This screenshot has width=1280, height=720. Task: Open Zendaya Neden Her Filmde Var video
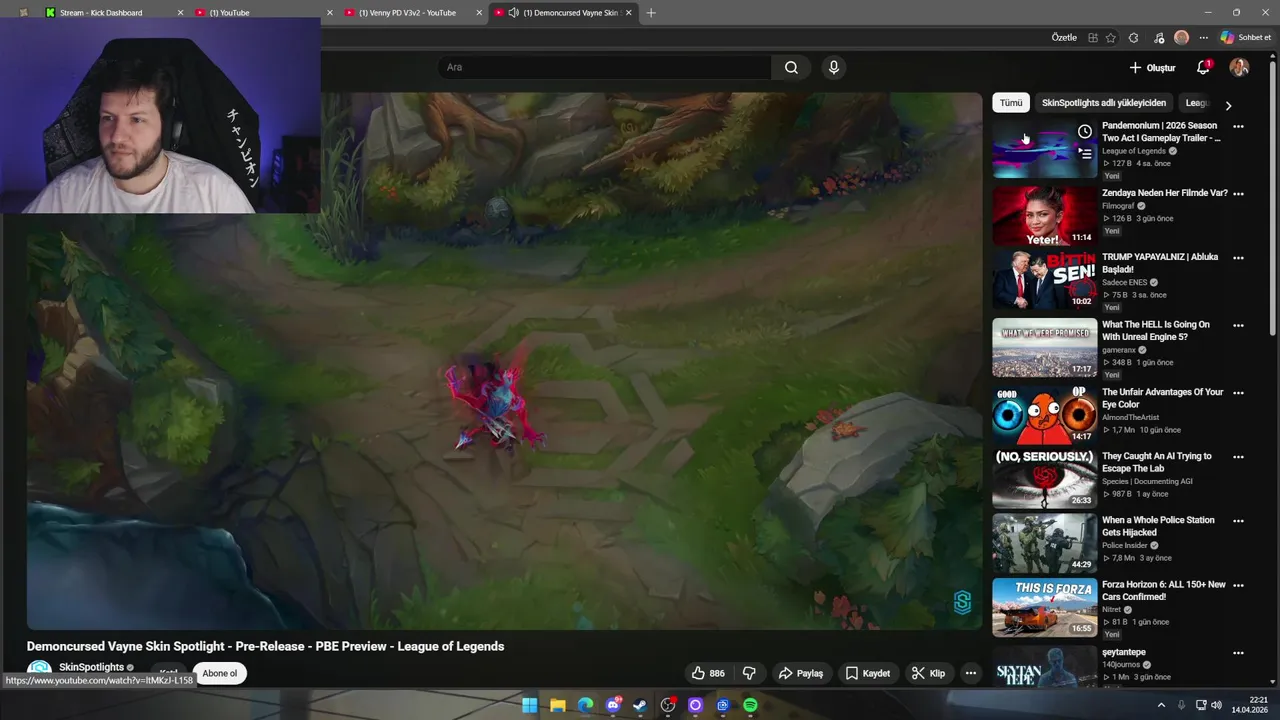[x=1165, y=193]
